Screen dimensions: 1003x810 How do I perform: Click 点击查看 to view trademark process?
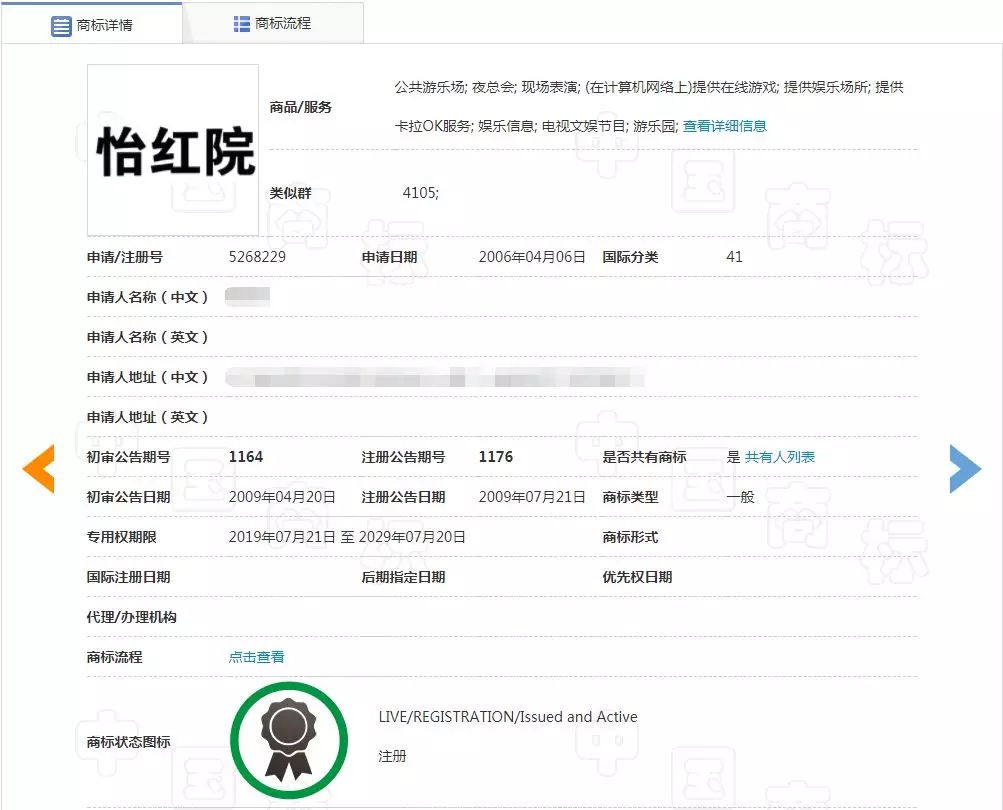point(255,657)
